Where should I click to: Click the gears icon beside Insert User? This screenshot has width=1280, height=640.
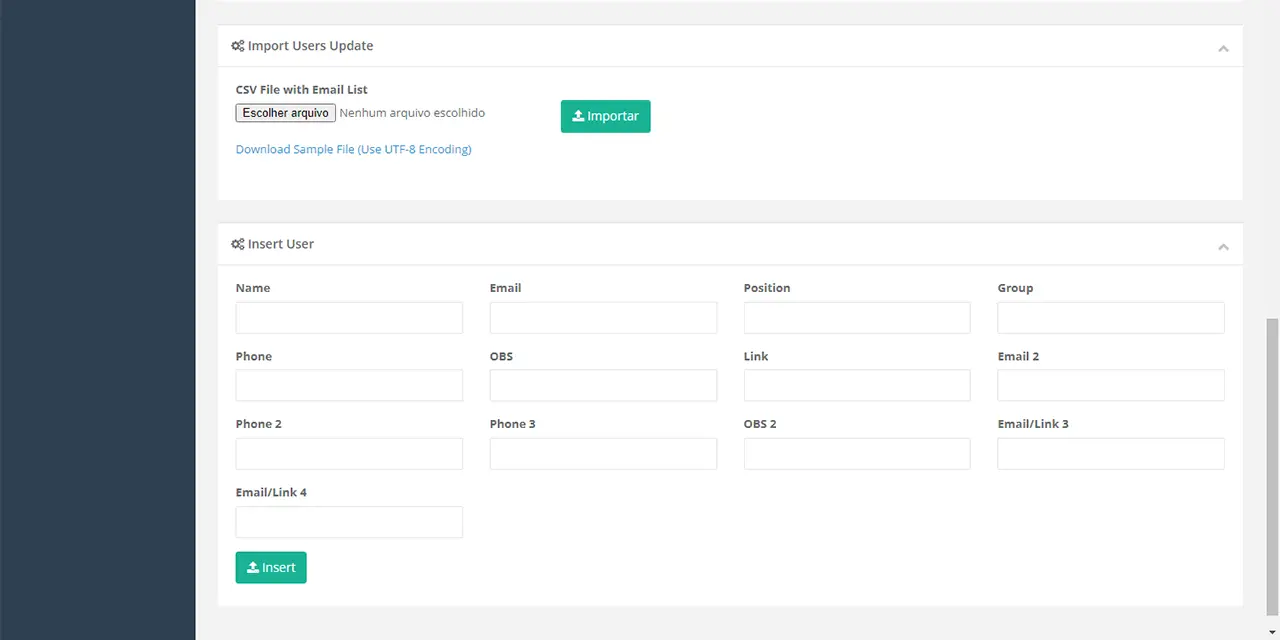238,244
